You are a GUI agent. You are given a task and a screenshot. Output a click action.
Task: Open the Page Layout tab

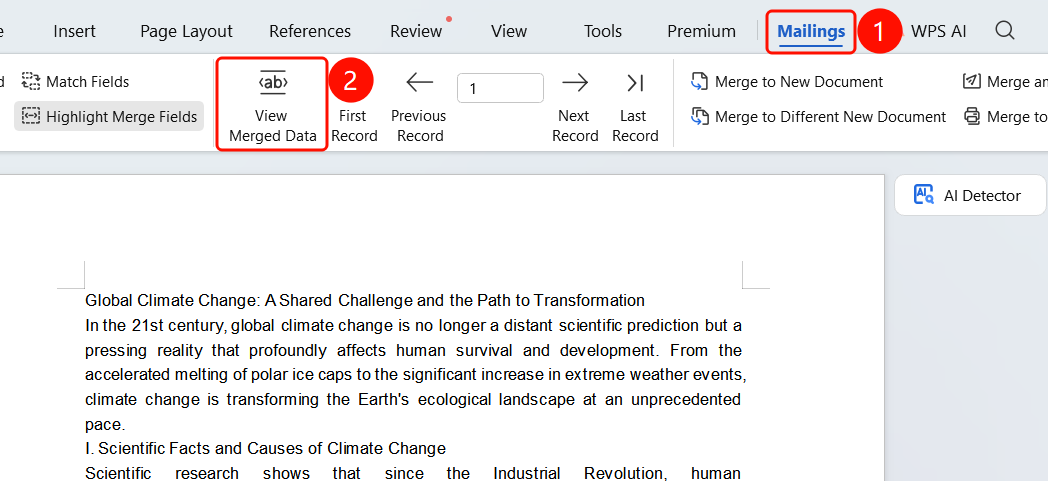186,31
